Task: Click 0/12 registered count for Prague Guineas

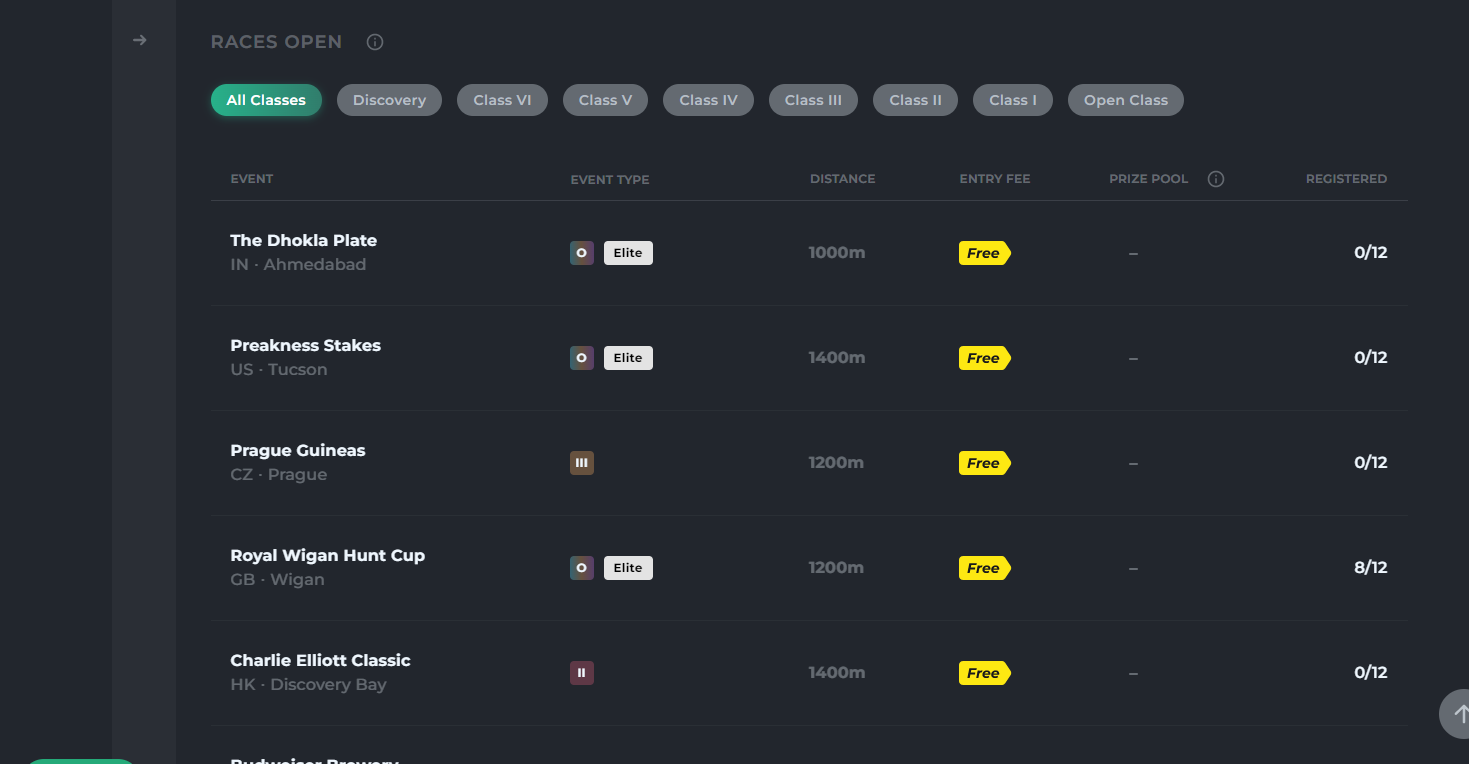Action: point(1371,463)
